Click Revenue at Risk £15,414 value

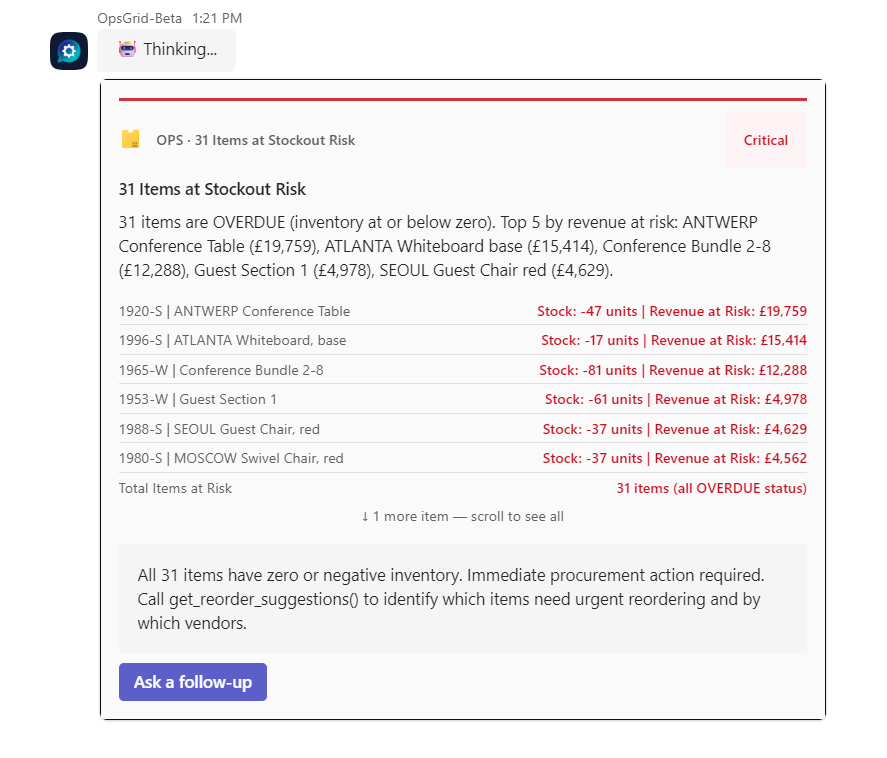(x=729, y=341)
